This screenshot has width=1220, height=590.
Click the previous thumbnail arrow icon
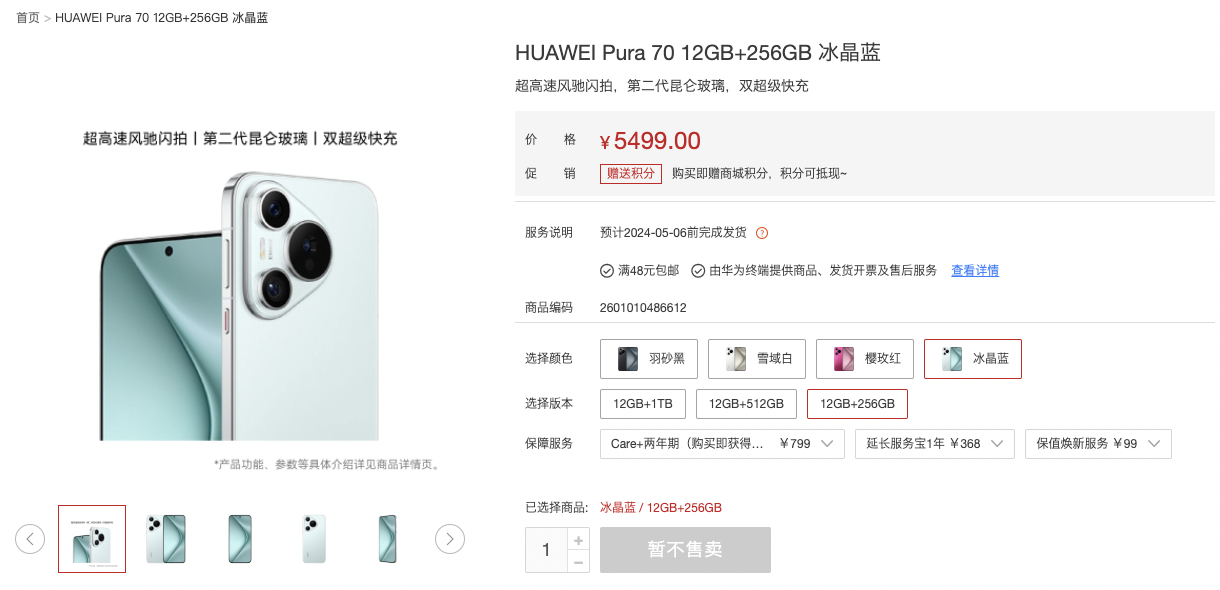point(30,539)
